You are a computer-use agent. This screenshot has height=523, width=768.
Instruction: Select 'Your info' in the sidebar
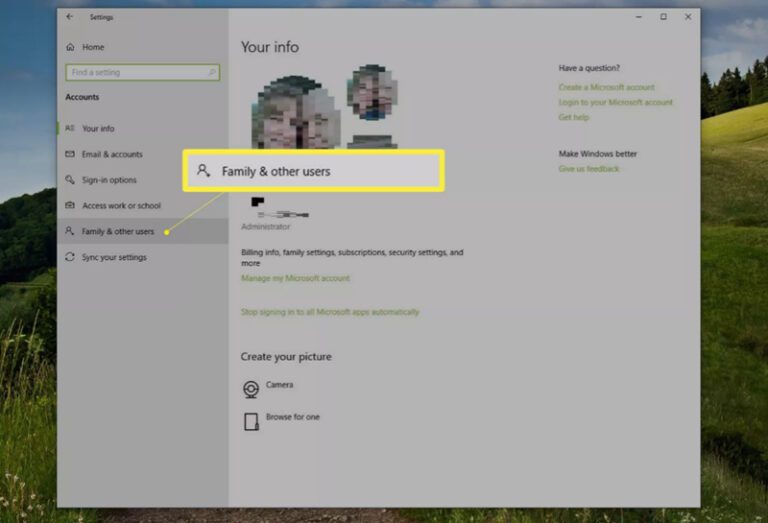click(143, 128)
